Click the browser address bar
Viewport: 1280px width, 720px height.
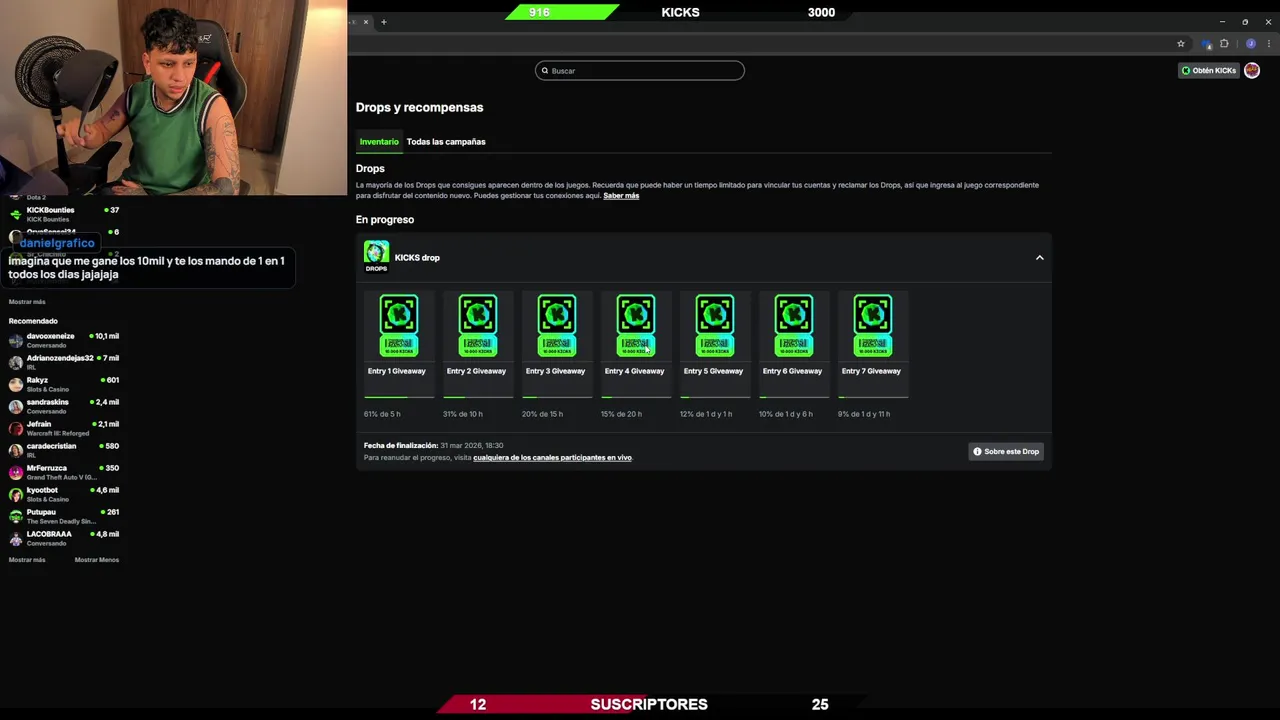tap(760, 44)
